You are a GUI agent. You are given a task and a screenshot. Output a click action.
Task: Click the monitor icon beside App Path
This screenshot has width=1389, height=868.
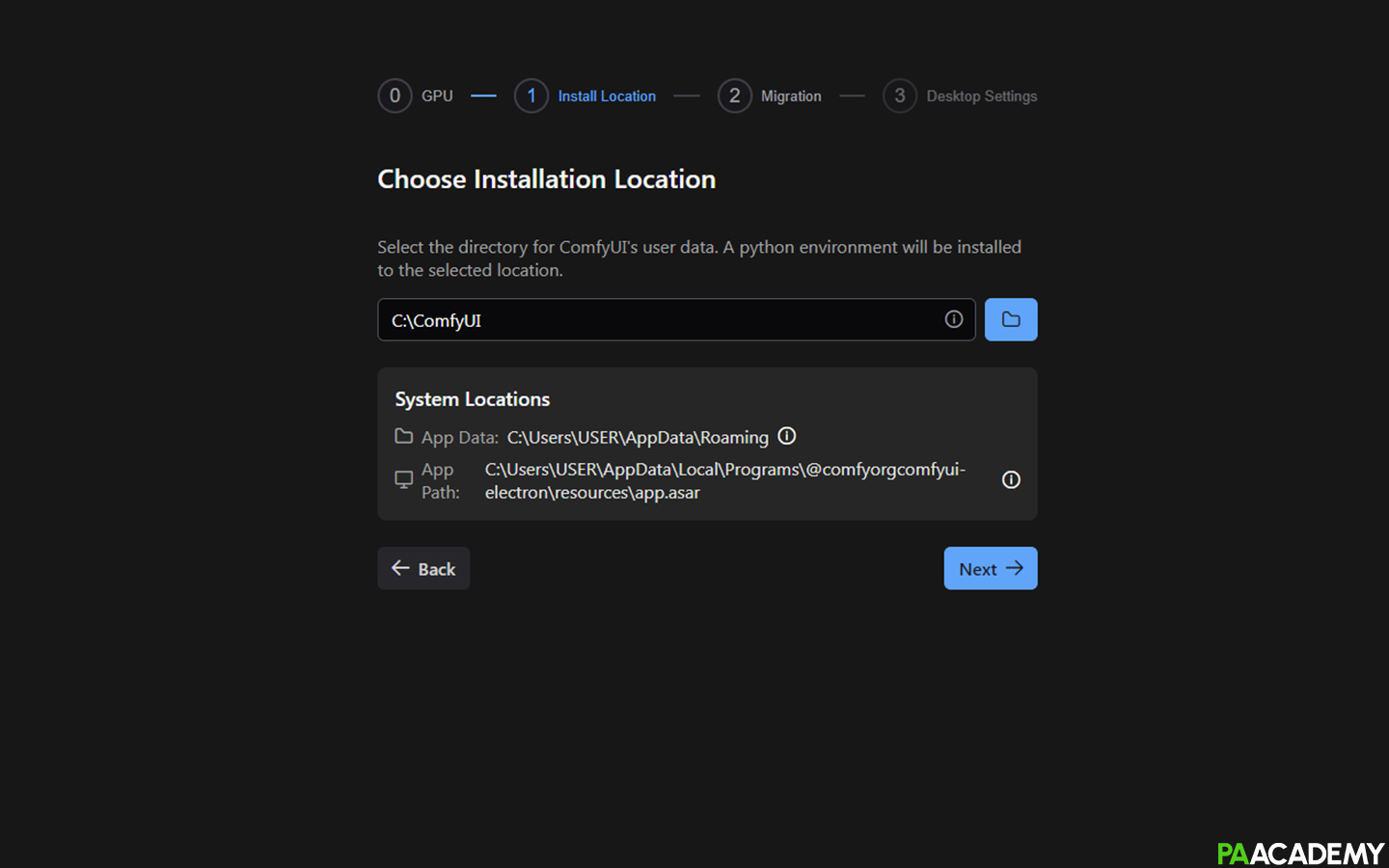pyautogui.click(x=402, y=479)
